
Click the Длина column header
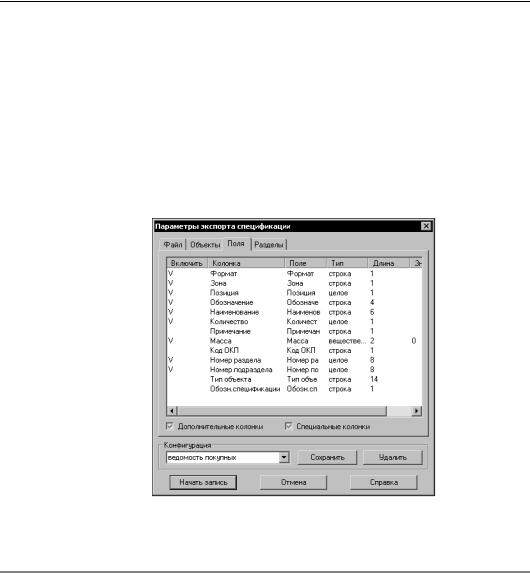[388, 263]
